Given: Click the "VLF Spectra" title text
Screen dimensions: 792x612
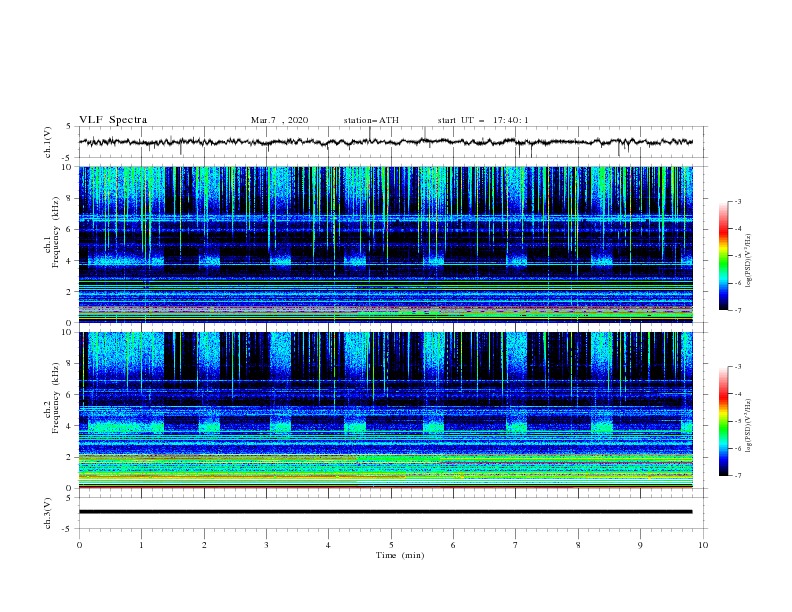Looking at the screenshot, I should (x=113, y=120).
